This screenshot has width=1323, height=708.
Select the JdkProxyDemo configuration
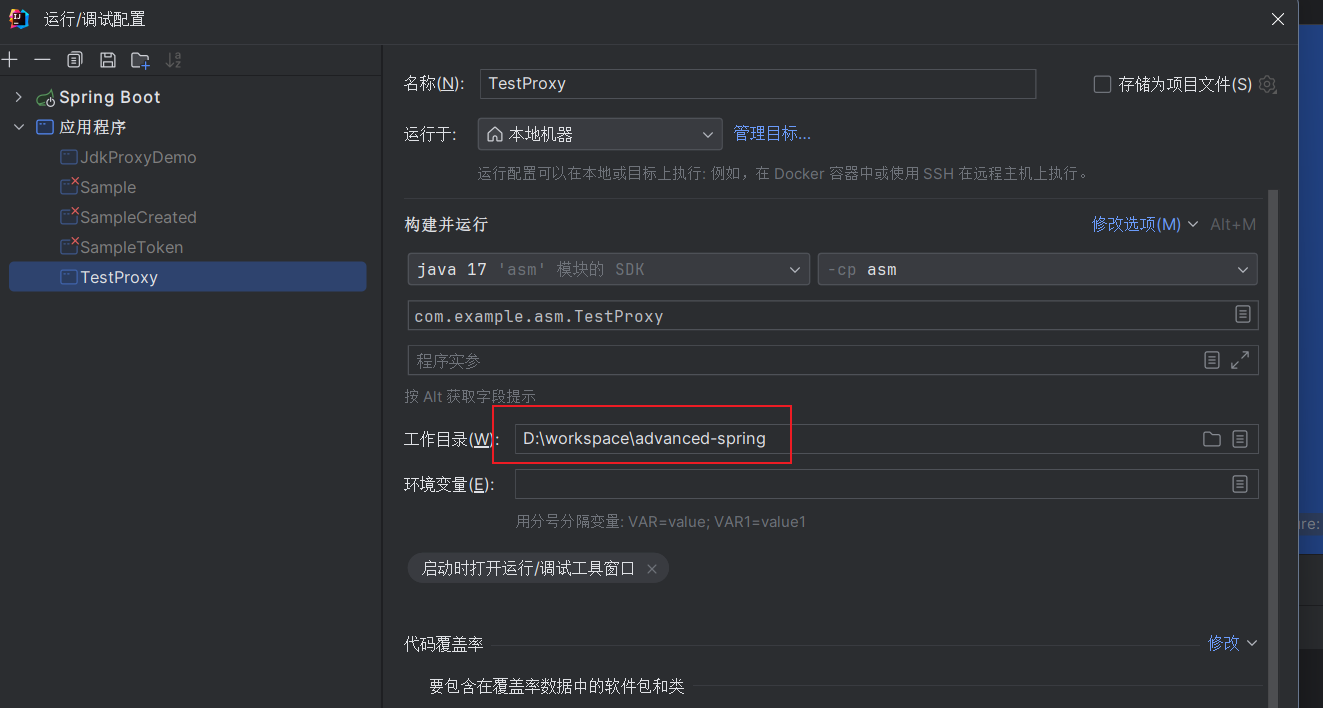138,157
